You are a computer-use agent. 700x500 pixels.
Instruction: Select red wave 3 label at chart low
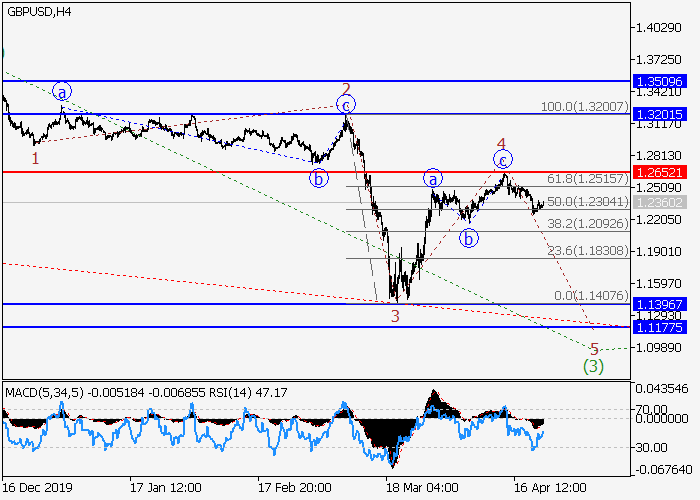coord(395,316)
